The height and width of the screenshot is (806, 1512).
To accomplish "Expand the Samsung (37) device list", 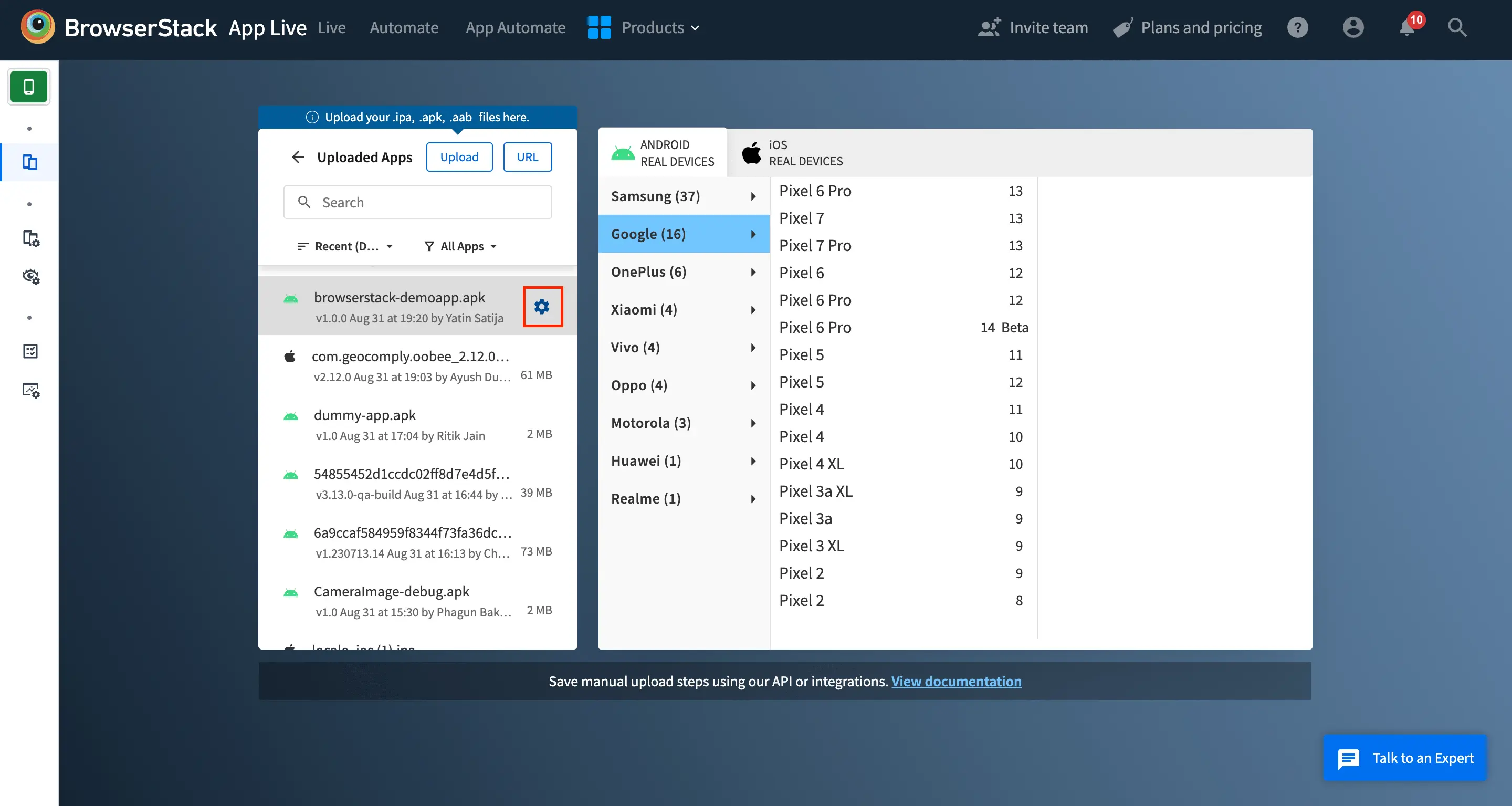I will click(683, 196).
